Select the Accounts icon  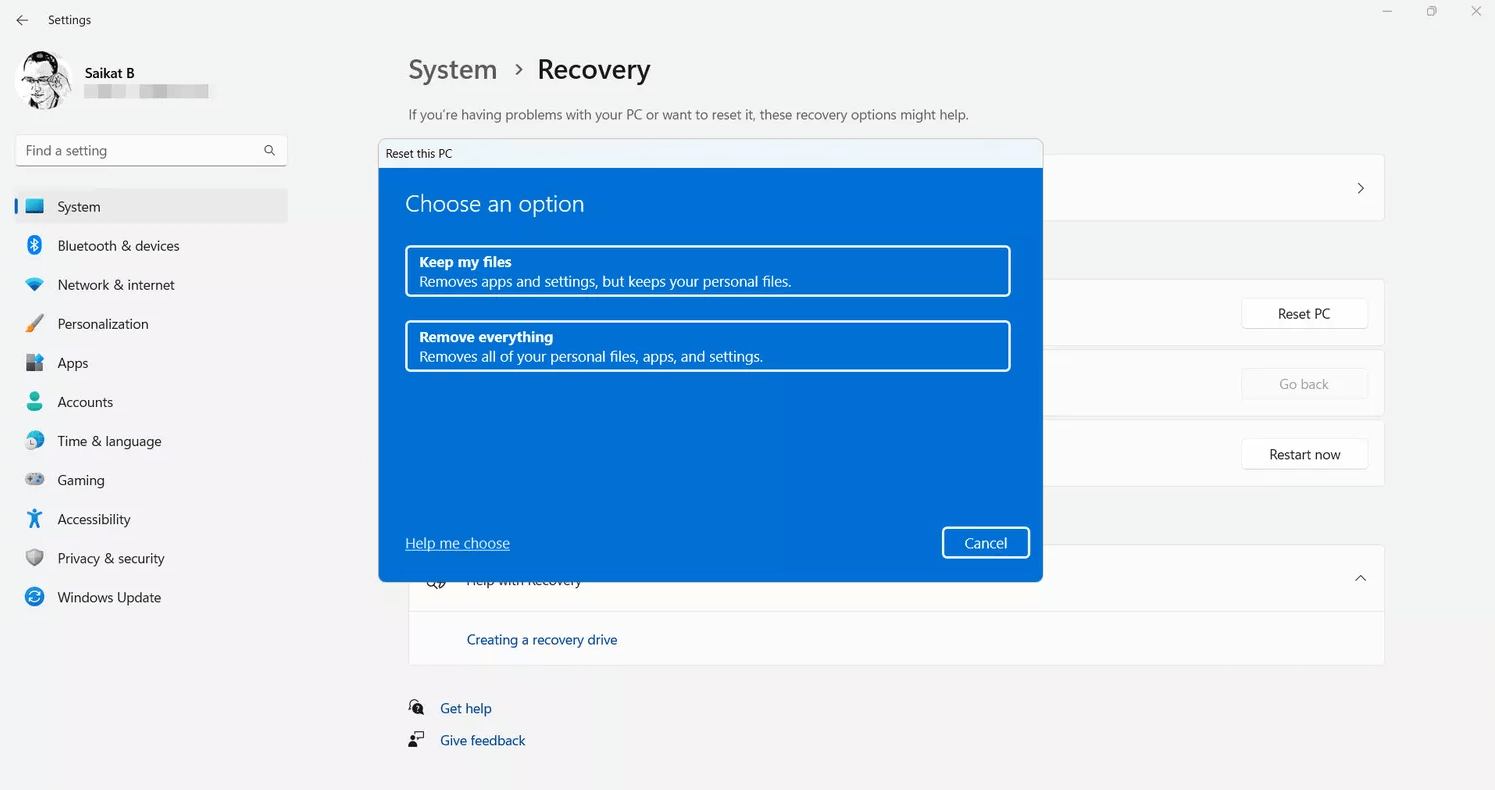click(x=33, y=401)
